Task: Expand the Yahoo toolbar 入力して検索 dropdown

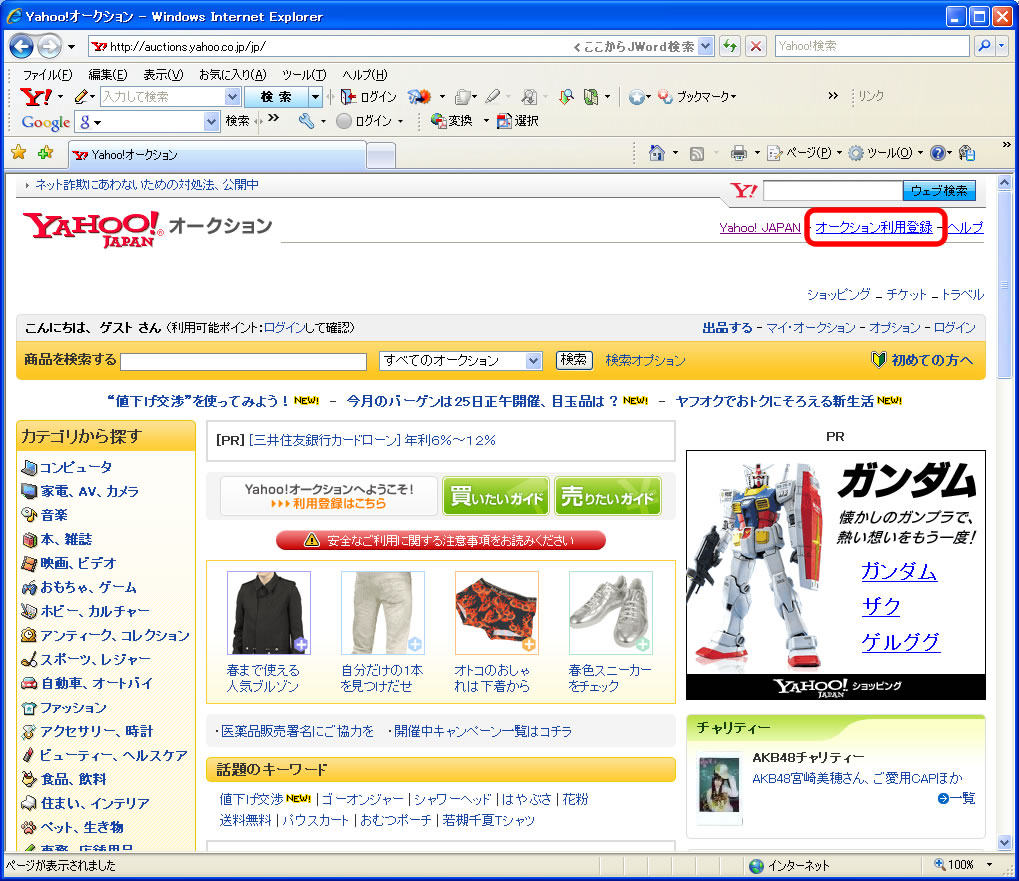Action: pyautogui.click(x=232, y=97)
